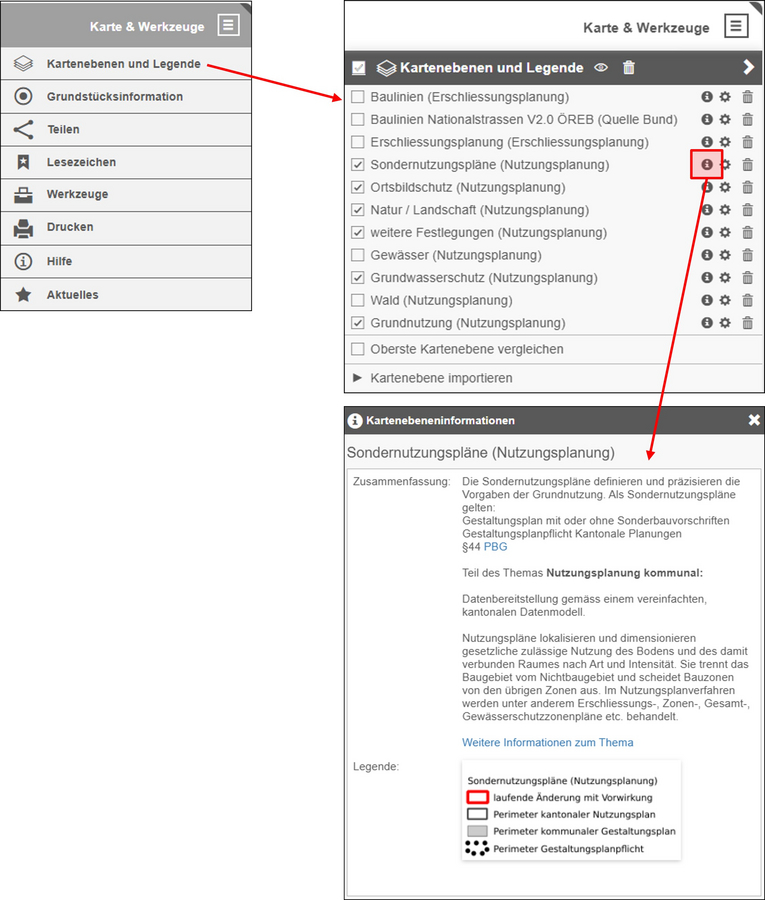This screenshot has width=765, height=900.
Task: Open the hamburger menu in right panel
Action: coord(736,26)
